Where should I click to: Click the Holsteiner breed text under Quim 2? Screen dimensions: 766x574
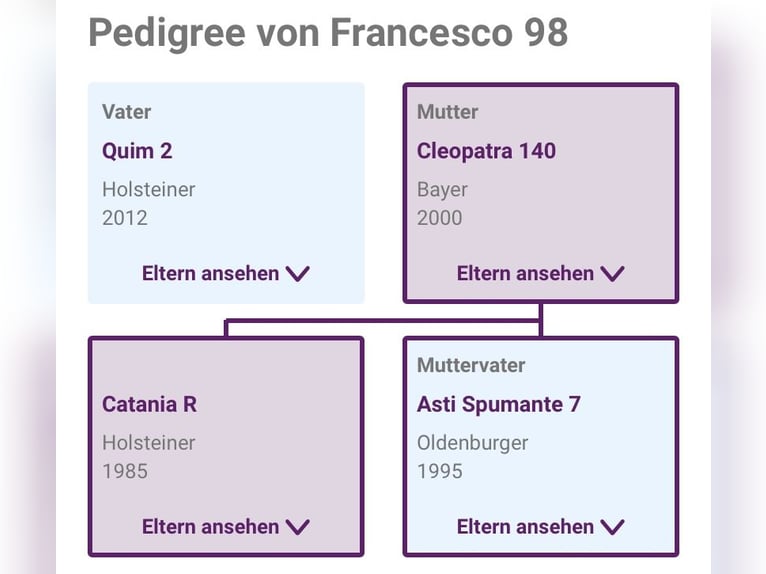[148, 189]
